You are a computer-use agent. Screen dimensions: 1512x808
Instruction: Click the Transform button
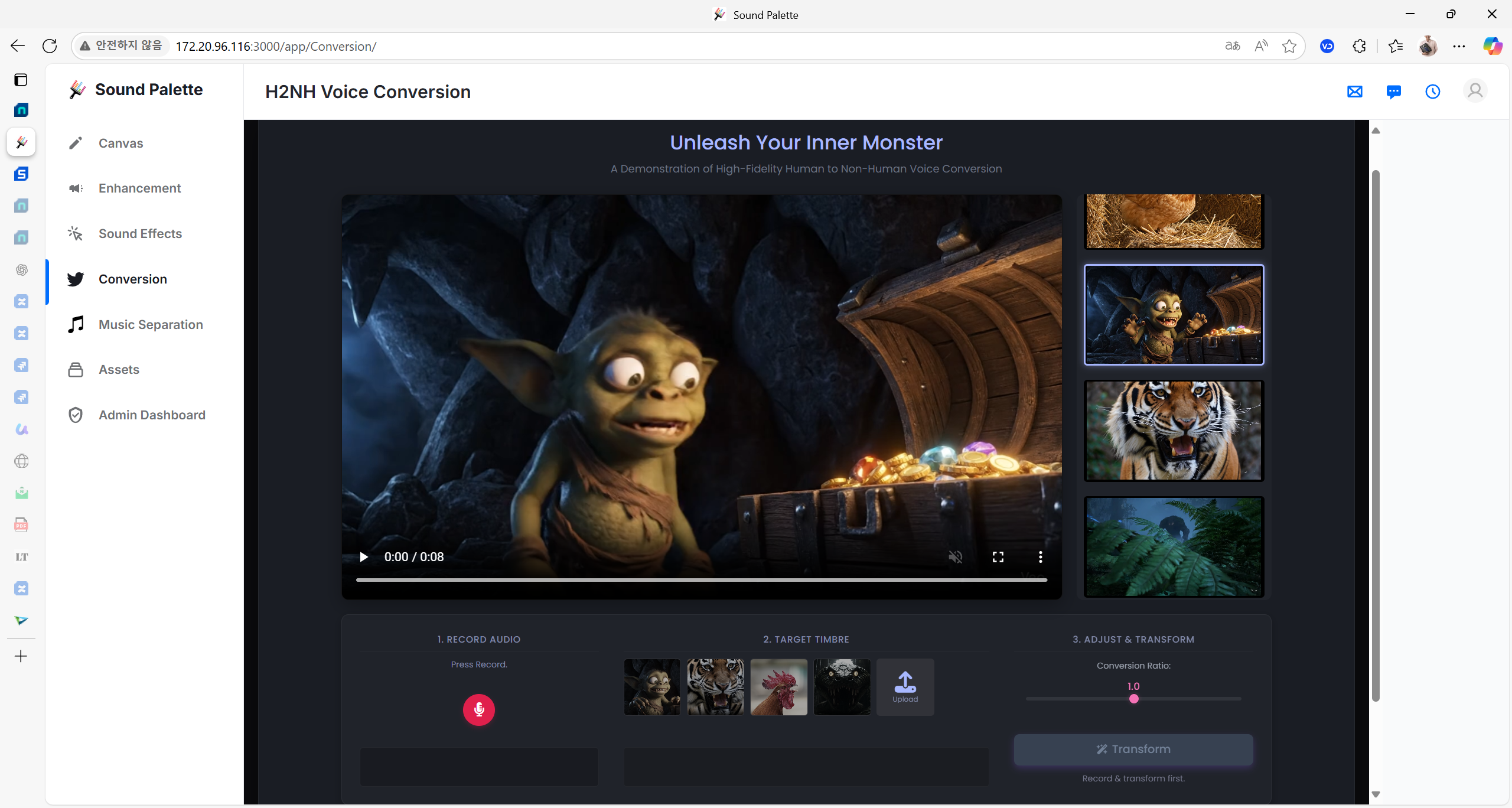(x=1133, y=749)
